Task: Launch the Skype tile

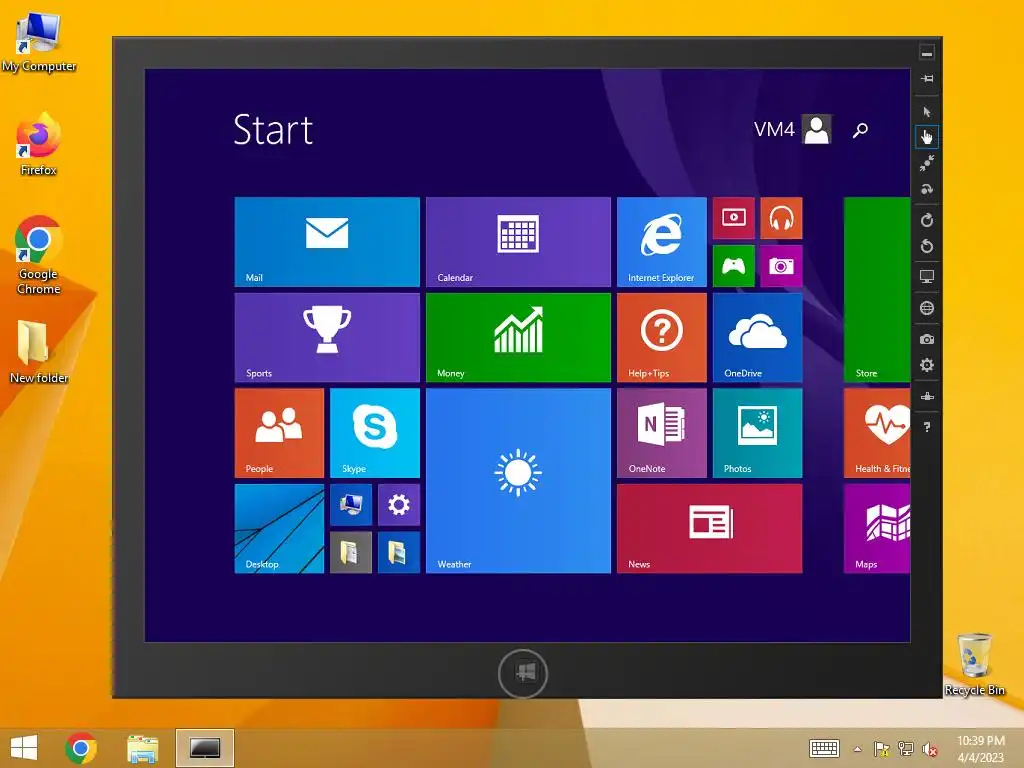Action: tap(375, 433)
